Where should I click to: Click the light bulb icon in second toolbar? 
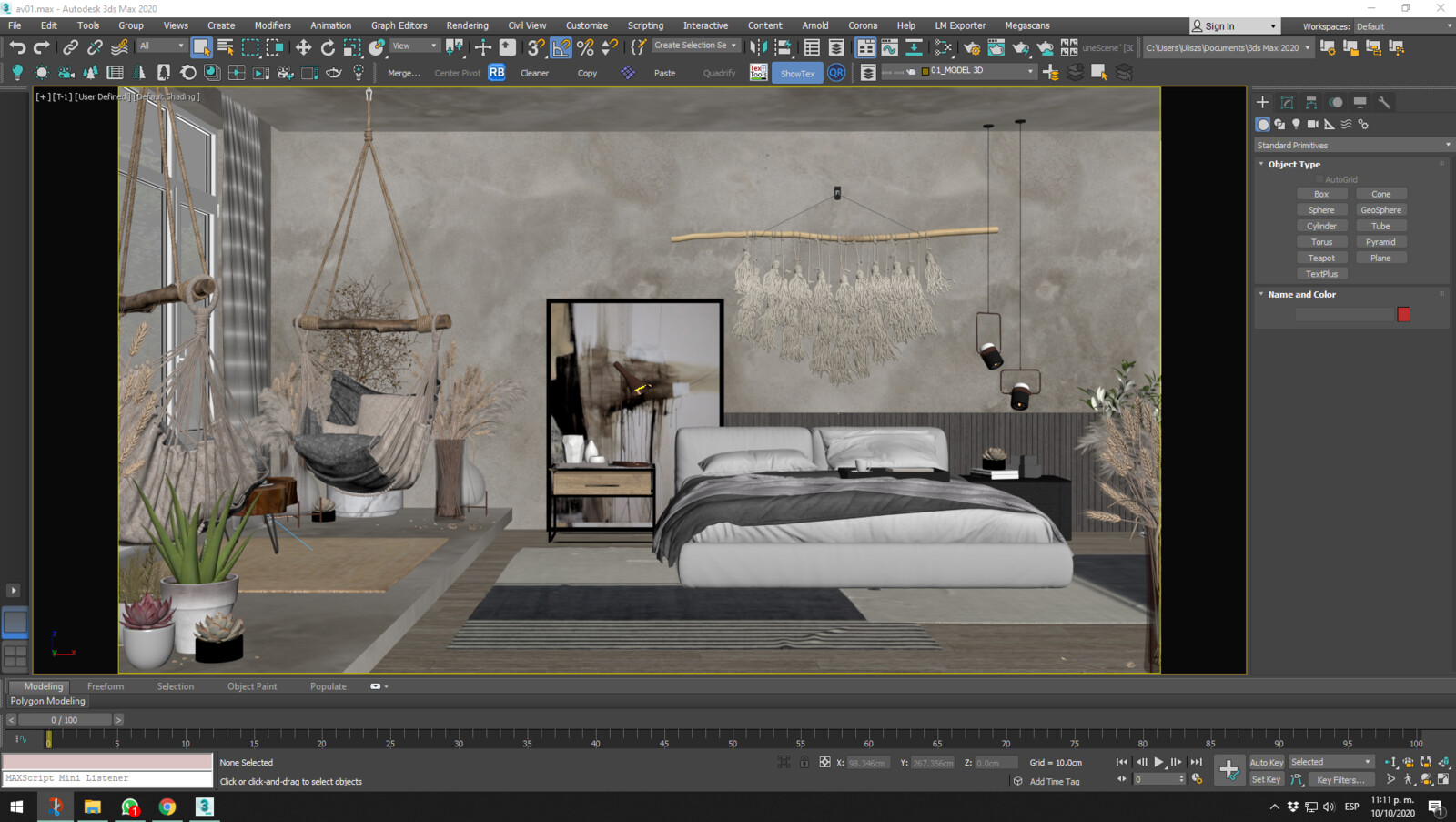pos(17,72)
